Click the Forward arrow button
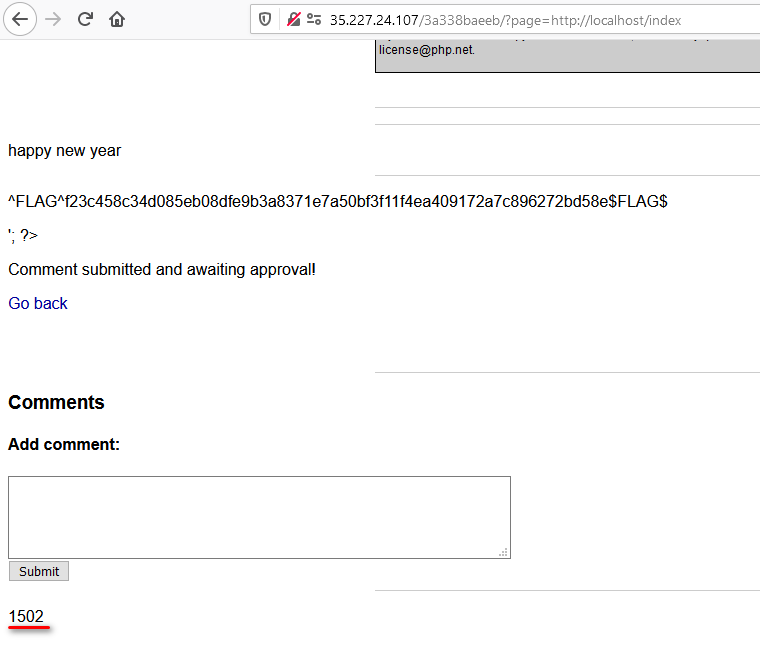 tap(54, 19)
